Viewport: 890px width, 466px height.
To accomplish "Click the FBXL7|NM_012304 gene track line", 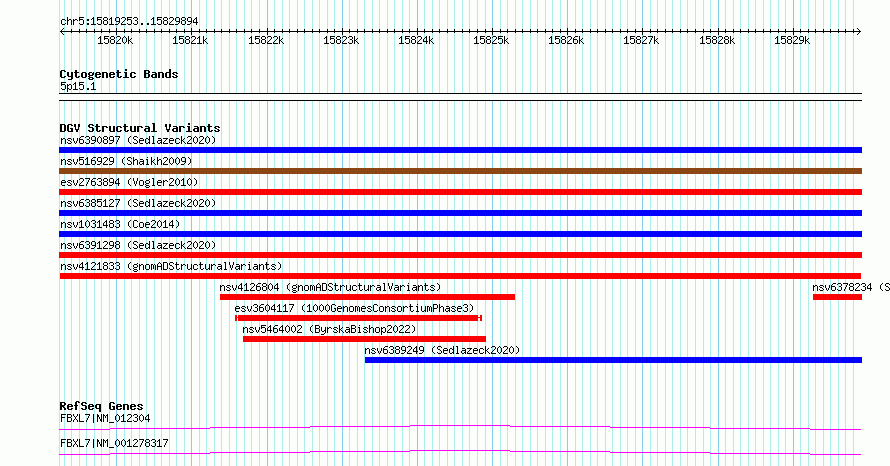I will [460, 427].
